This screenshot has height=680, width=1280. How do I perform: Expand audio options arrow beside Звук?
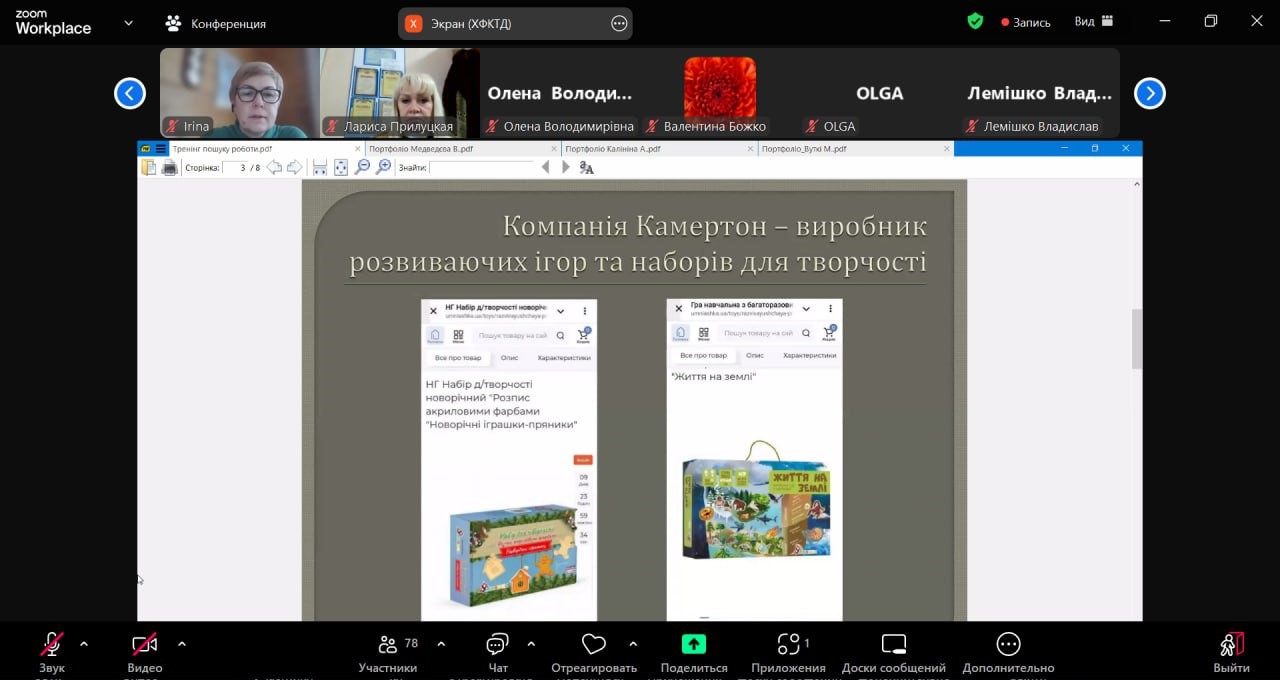coord(84,644)
